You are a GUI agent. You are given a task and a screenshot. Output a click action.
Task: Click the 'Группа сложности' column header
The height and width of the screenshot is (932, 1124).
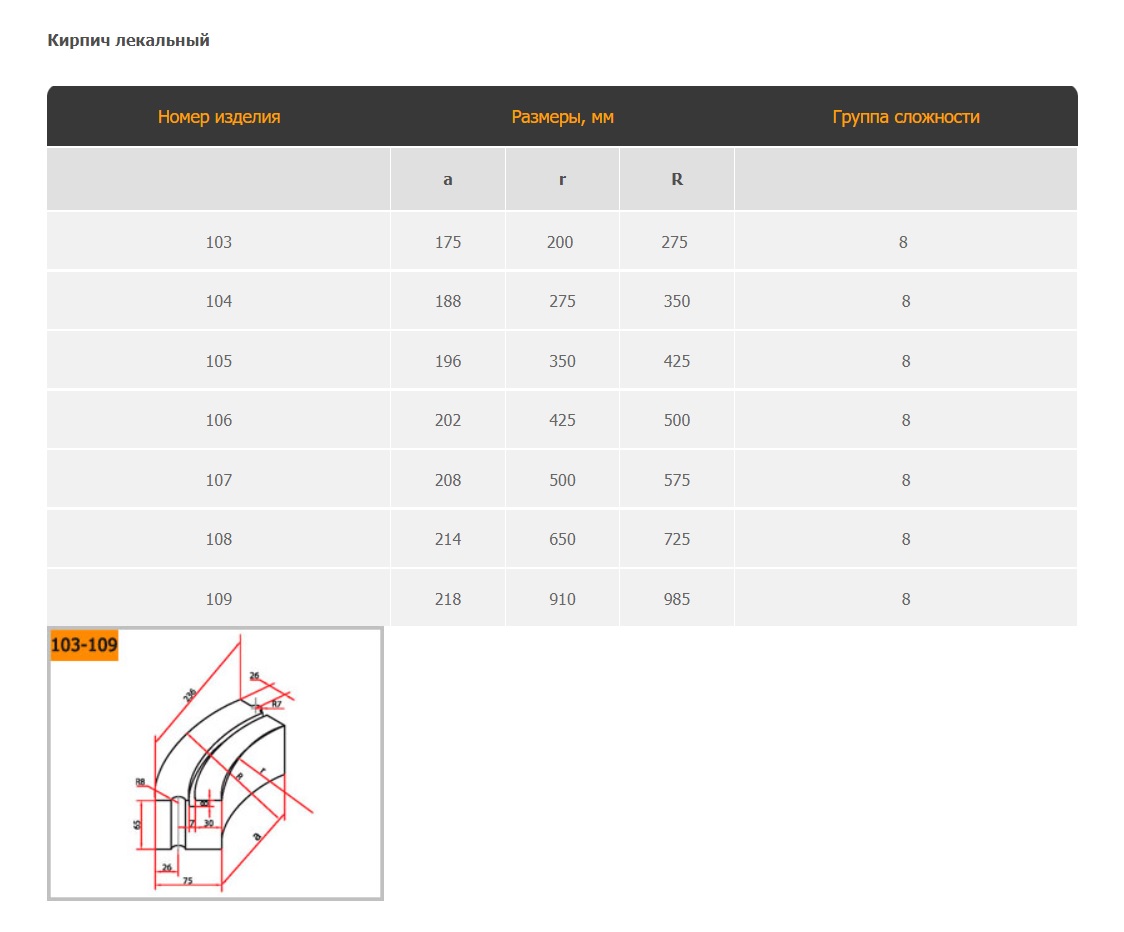coord(906,117)
